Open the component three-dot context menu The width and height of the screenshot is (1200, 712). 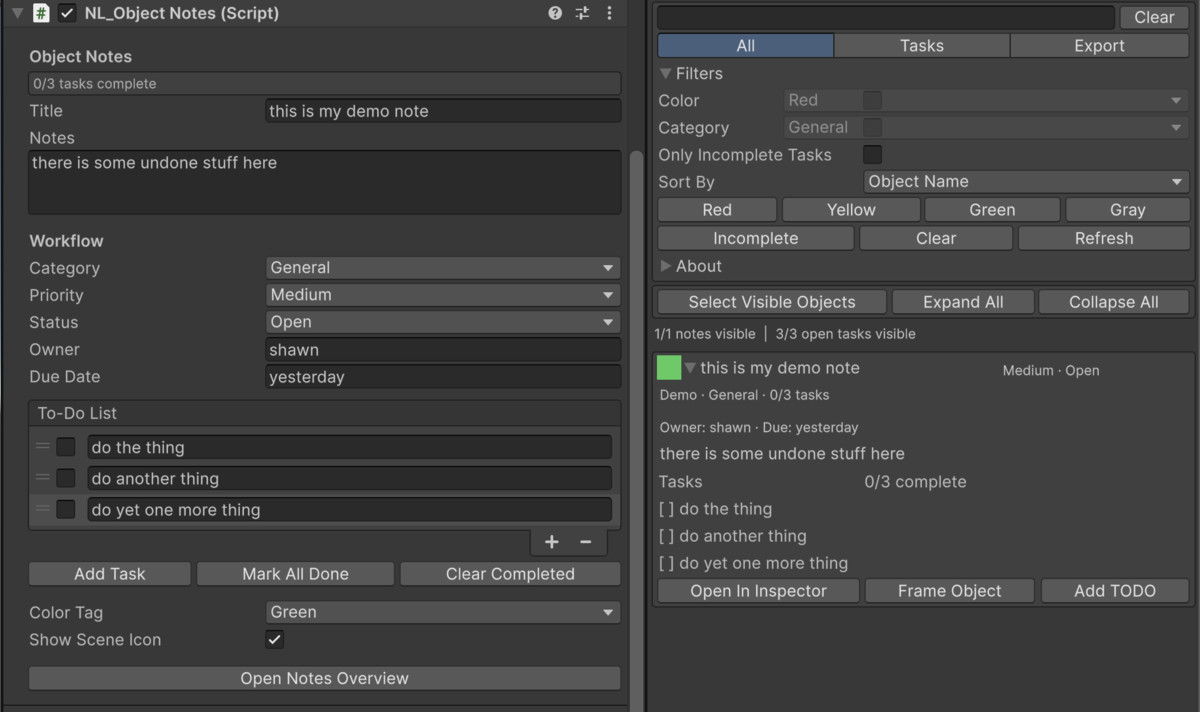tap(609, 13)
